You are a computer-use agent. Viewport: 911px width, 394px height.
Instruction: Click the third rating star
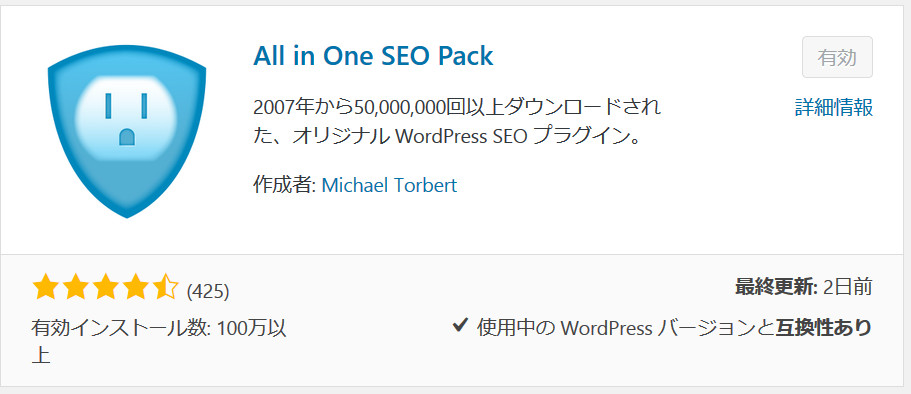pos(105,288)
